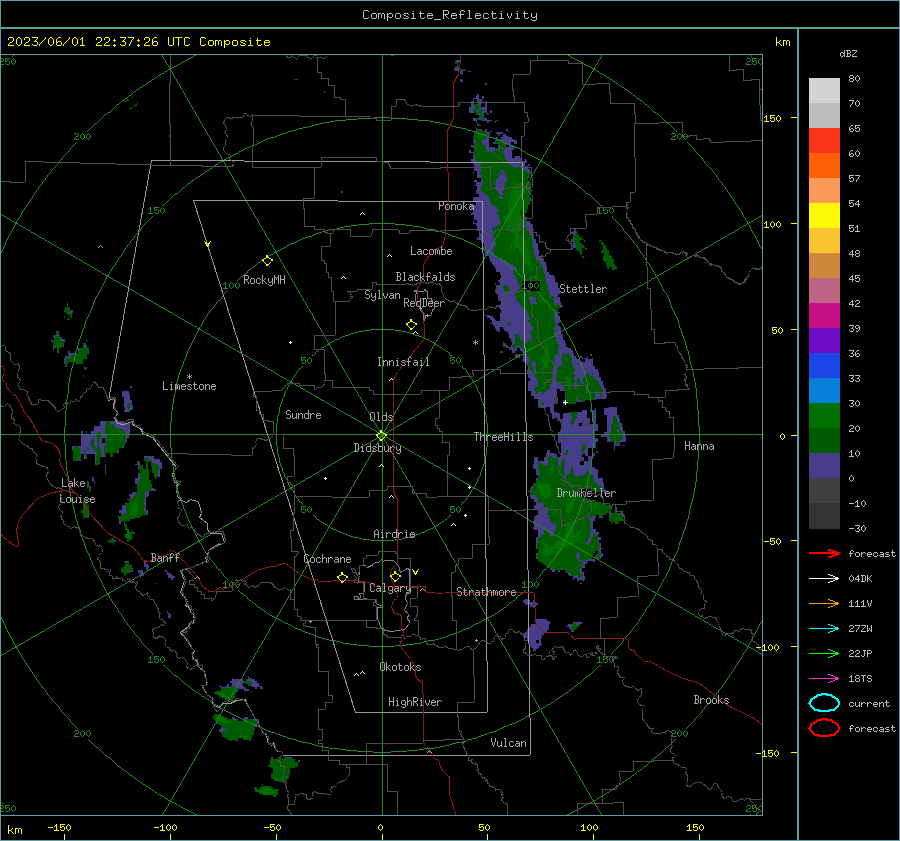Click the timestamp 2023/06/01 22:37:26 UTC Composite

click(x=138, y=42)
